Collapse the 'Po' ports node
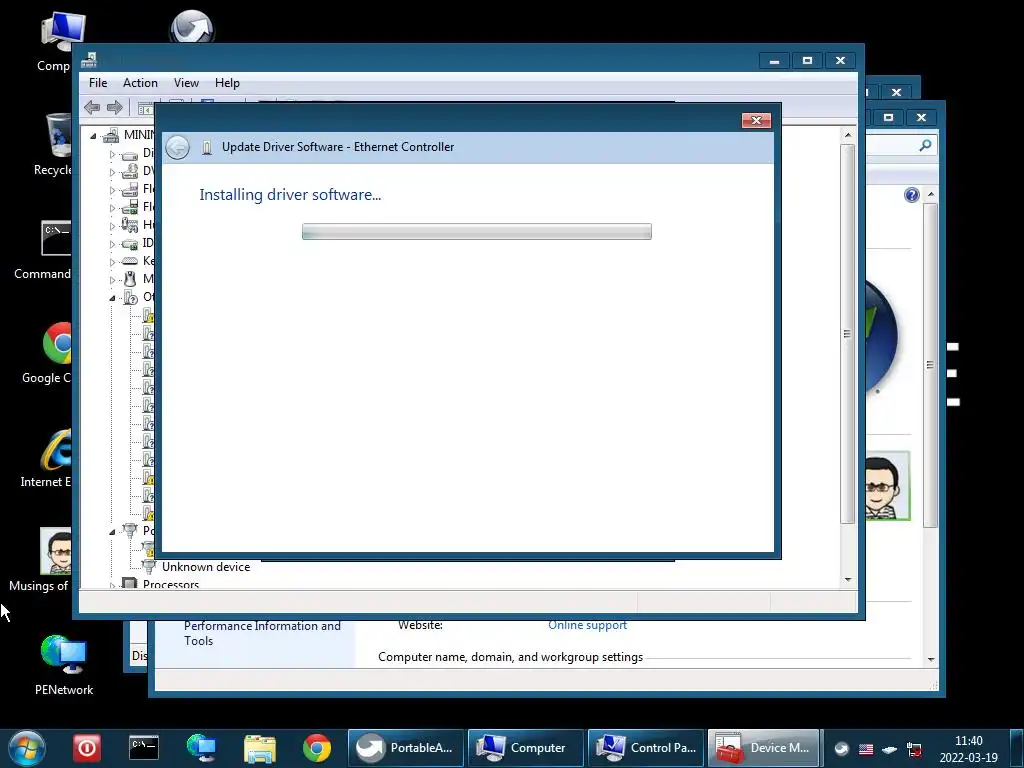This screenshot has width=1024, height=768. click(x=112, y=532)
